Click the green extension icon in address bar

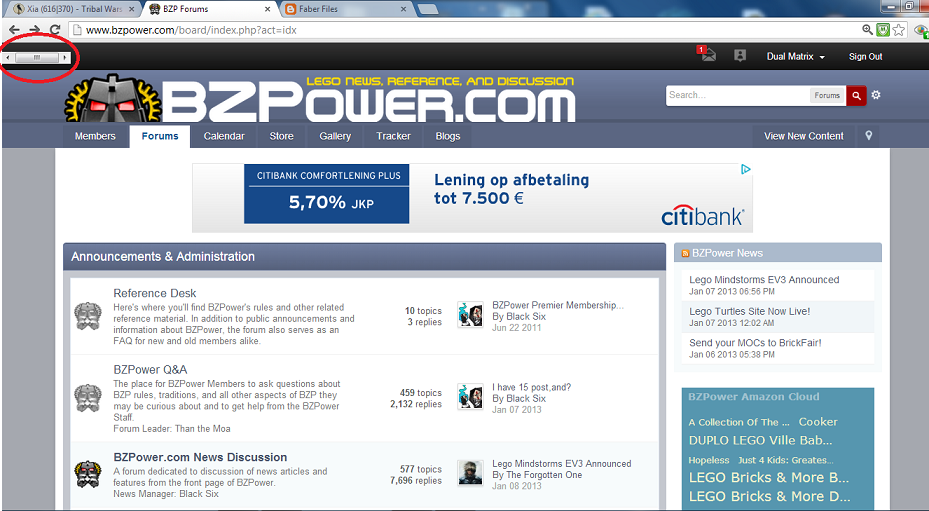[883, 30]
